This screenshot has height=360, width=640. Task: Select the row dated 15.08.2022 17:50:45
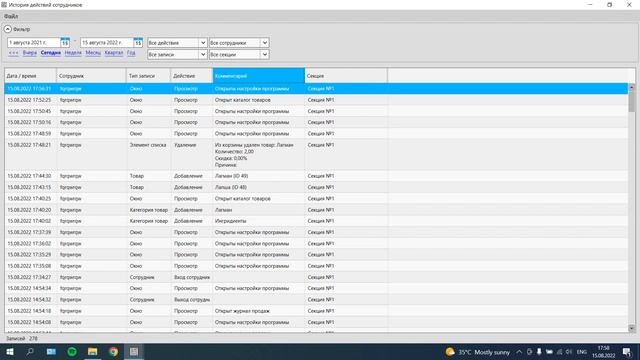316,111
